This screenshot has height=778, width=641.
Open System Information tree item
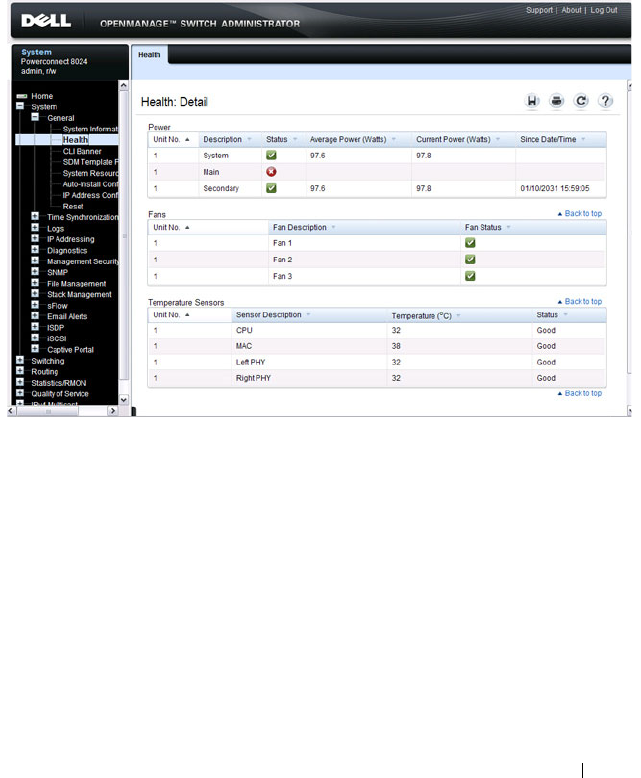click(x=90, y=129)
